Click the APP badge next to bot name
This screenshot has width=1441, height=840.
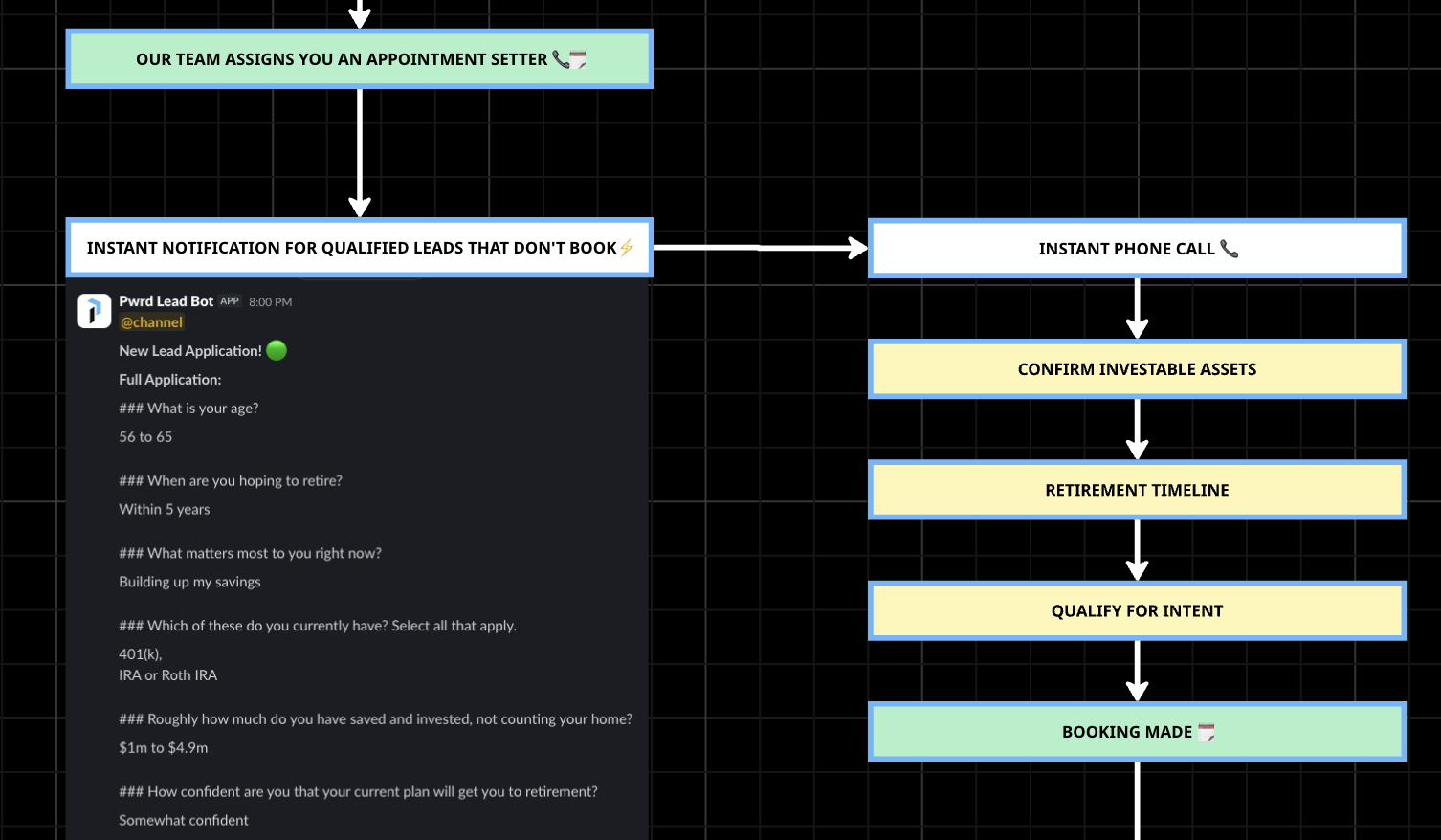[230, 301]
